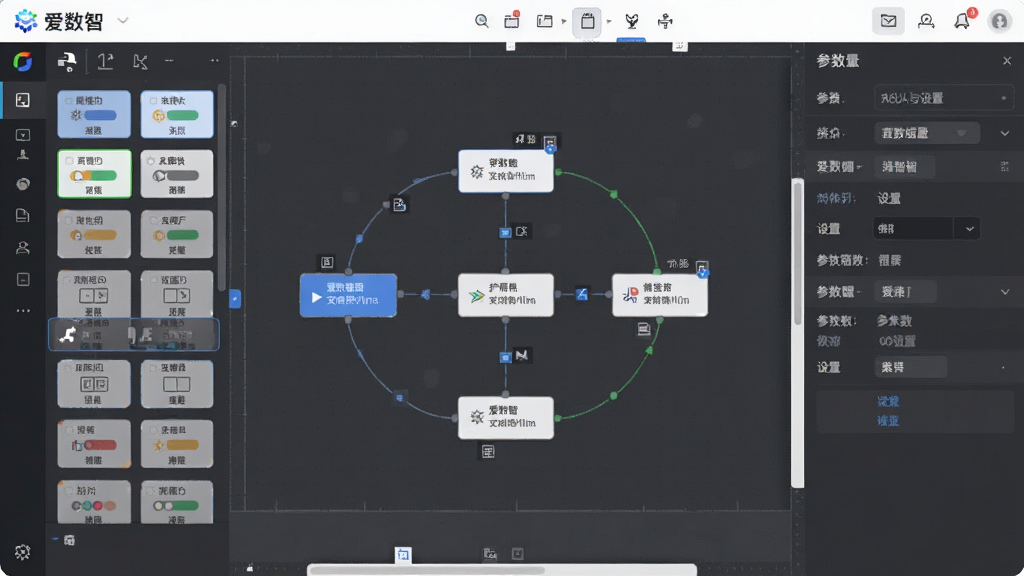Click the magnifier search icon in top toolbar

(481, 21)
